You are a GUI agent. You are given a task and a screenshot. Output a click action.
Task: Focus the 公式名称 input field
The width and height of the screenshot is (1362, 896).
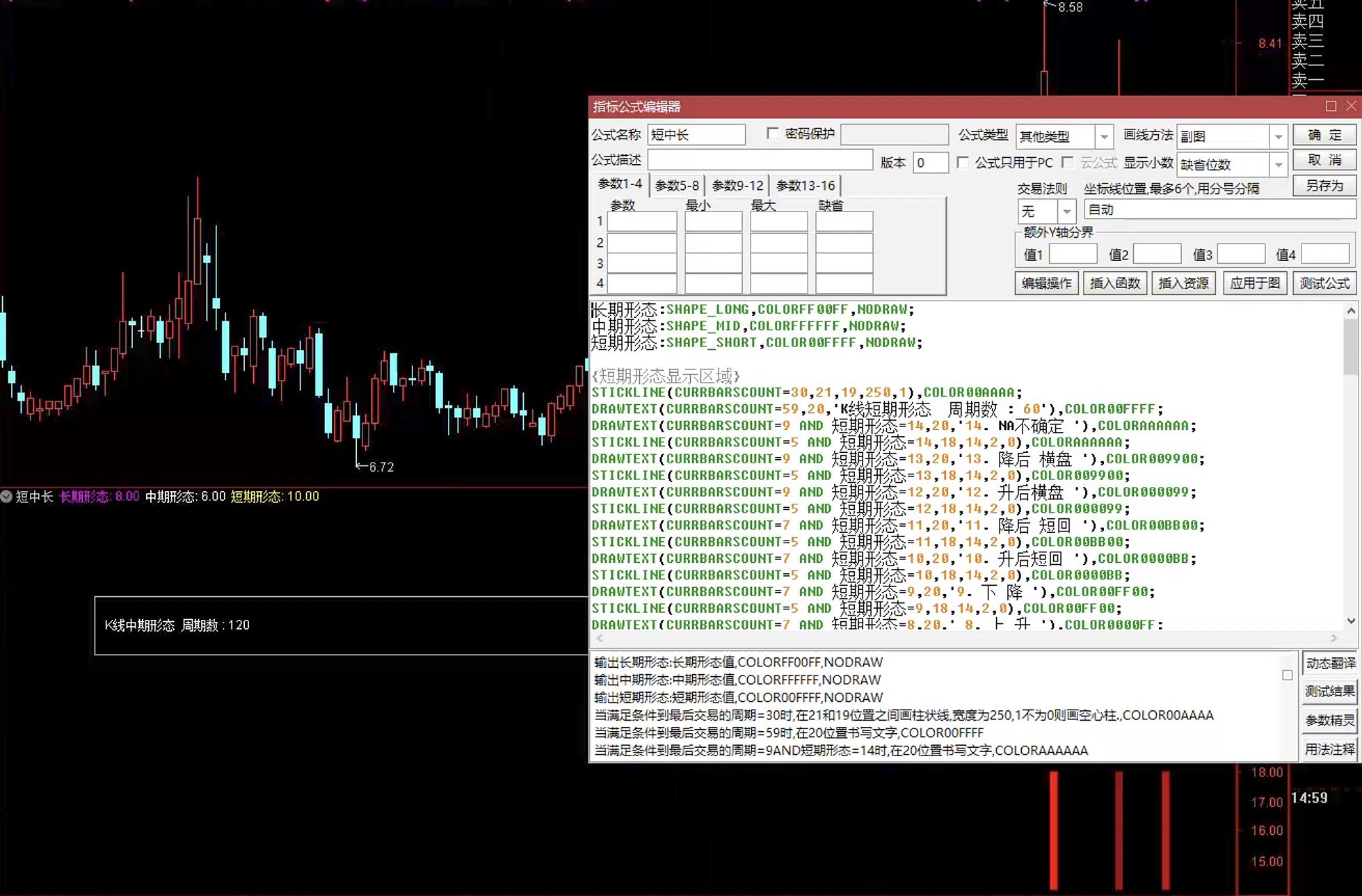coord(696,135)
